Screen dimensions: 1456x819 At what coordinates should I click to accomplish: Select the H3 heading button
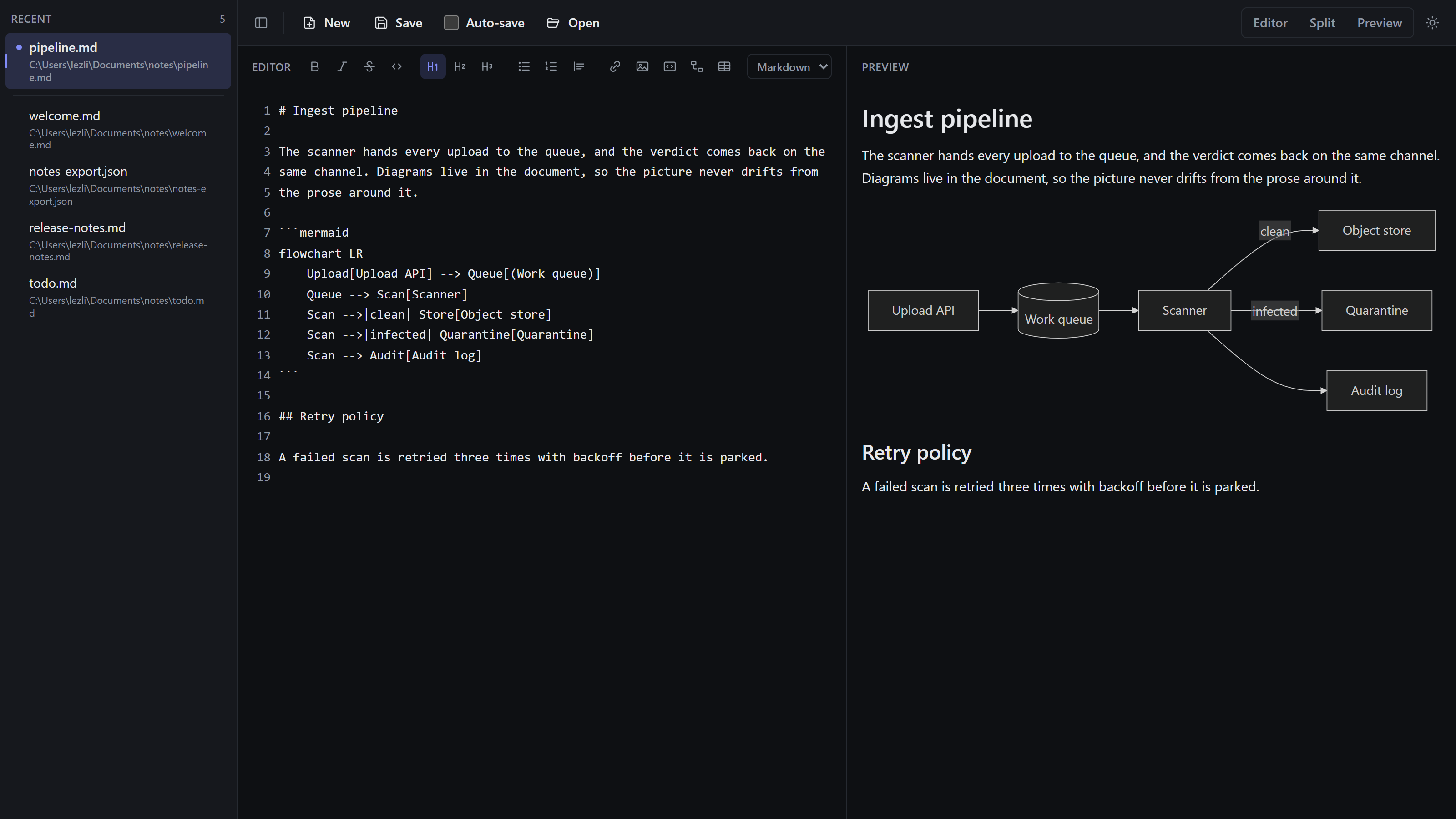487,67
